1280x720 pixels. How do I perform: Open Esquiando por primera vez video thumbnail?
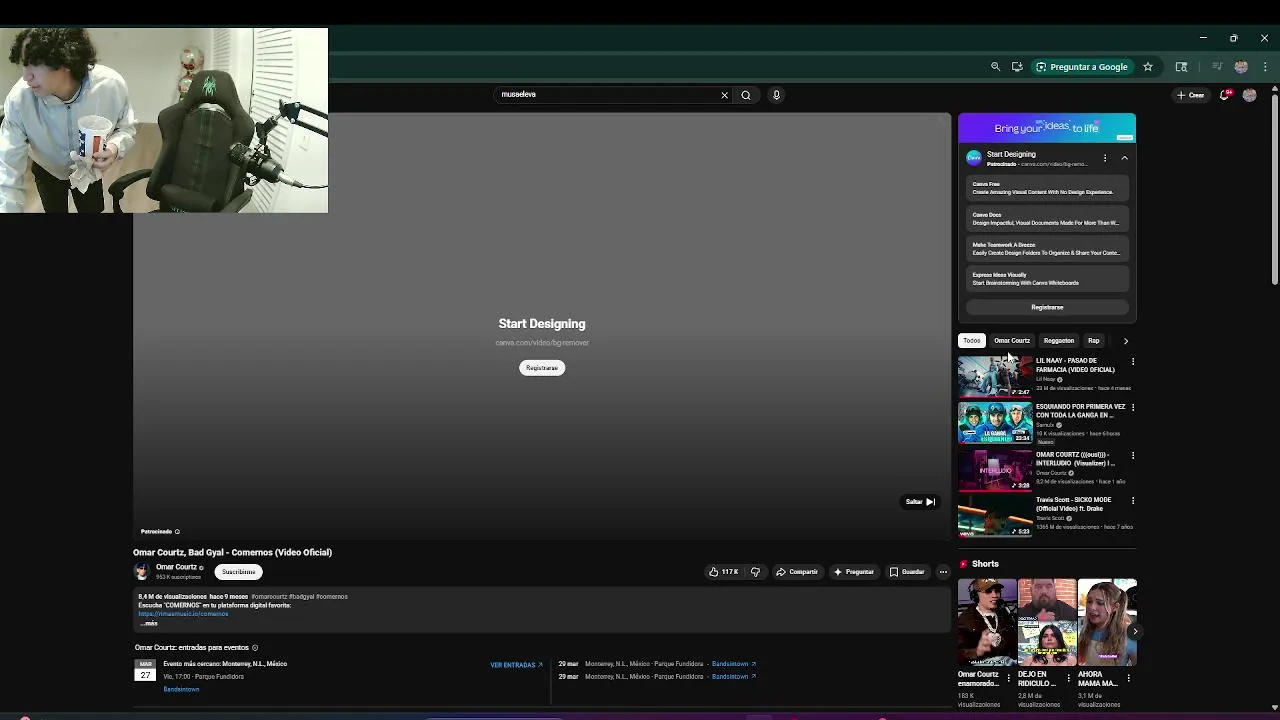995,423
